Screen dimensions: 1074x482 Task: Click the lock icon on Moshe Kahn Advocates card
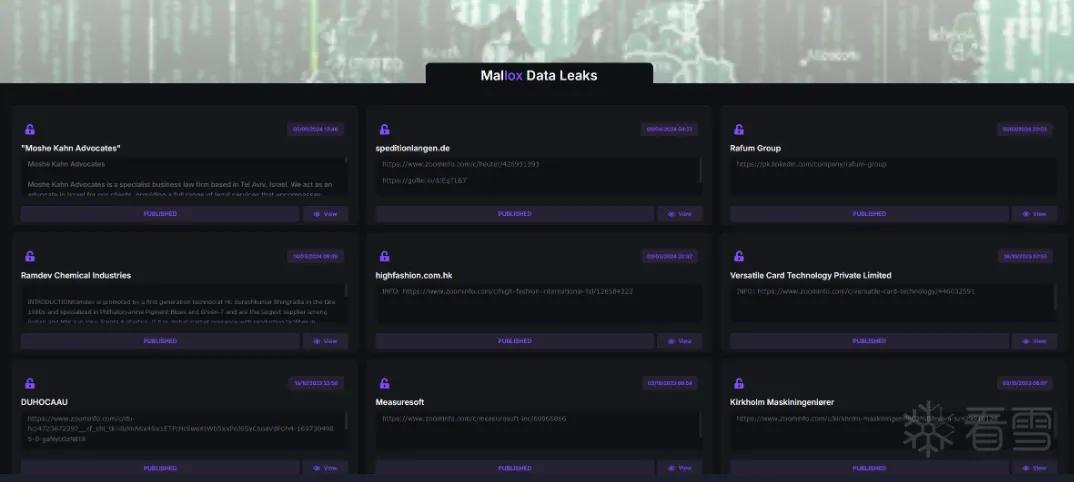30,129
